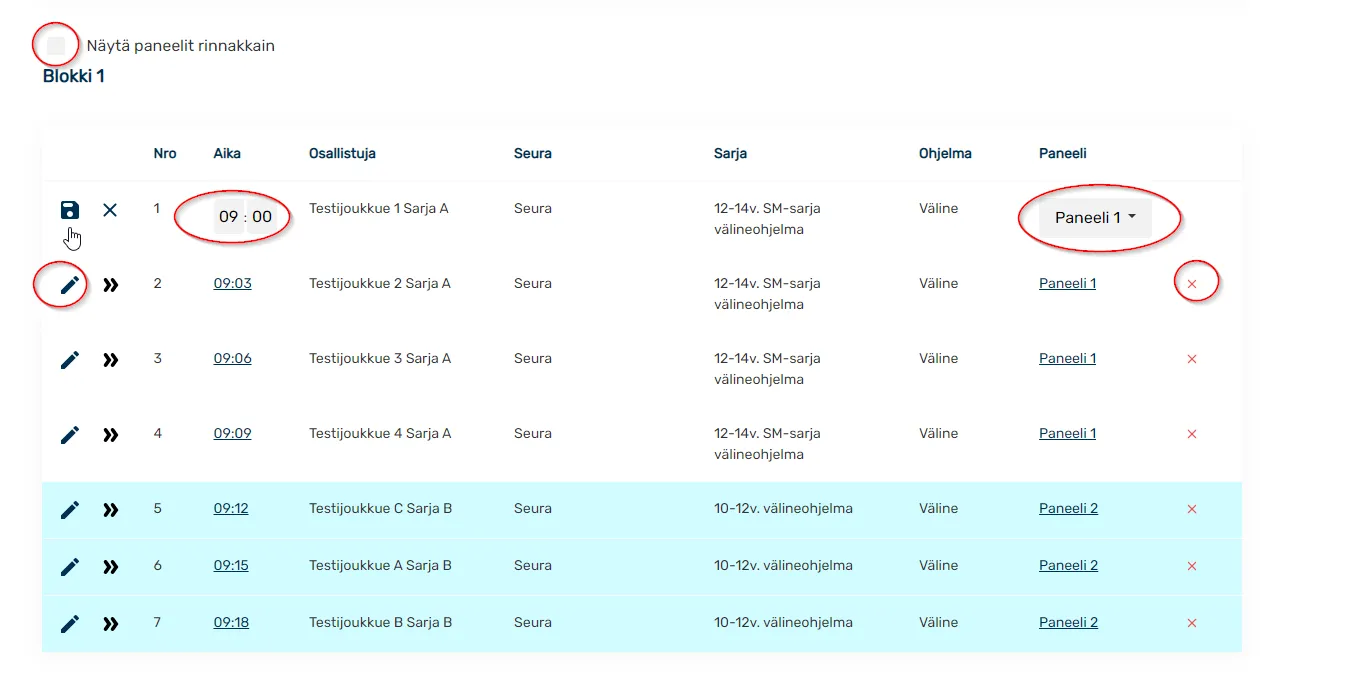The height and width of the screenshot is (690, 1361).
Task: Click the Ohjelma column header
Action: click(x=945, y=154)
